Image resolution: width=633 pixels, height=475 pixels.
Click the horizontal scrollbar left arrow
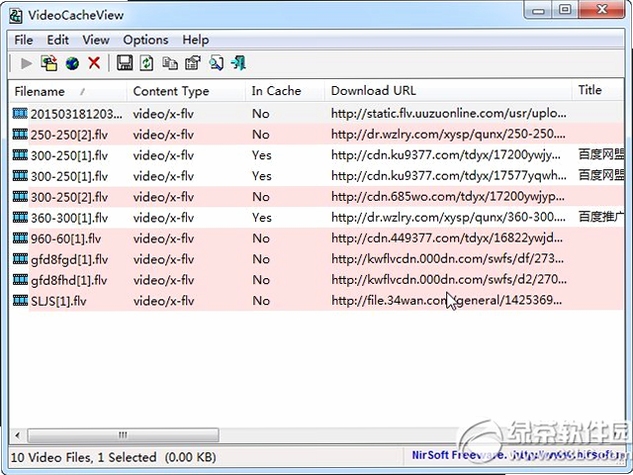coord(17,435)
